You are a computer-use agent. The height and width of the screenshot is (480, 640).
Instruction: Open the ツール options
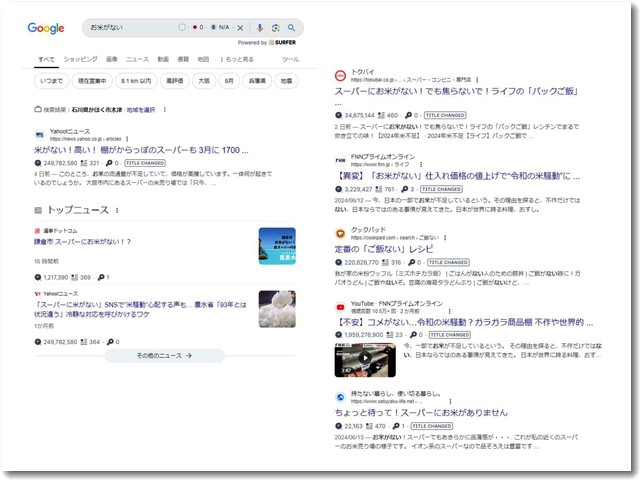click(x=291, y=59)
